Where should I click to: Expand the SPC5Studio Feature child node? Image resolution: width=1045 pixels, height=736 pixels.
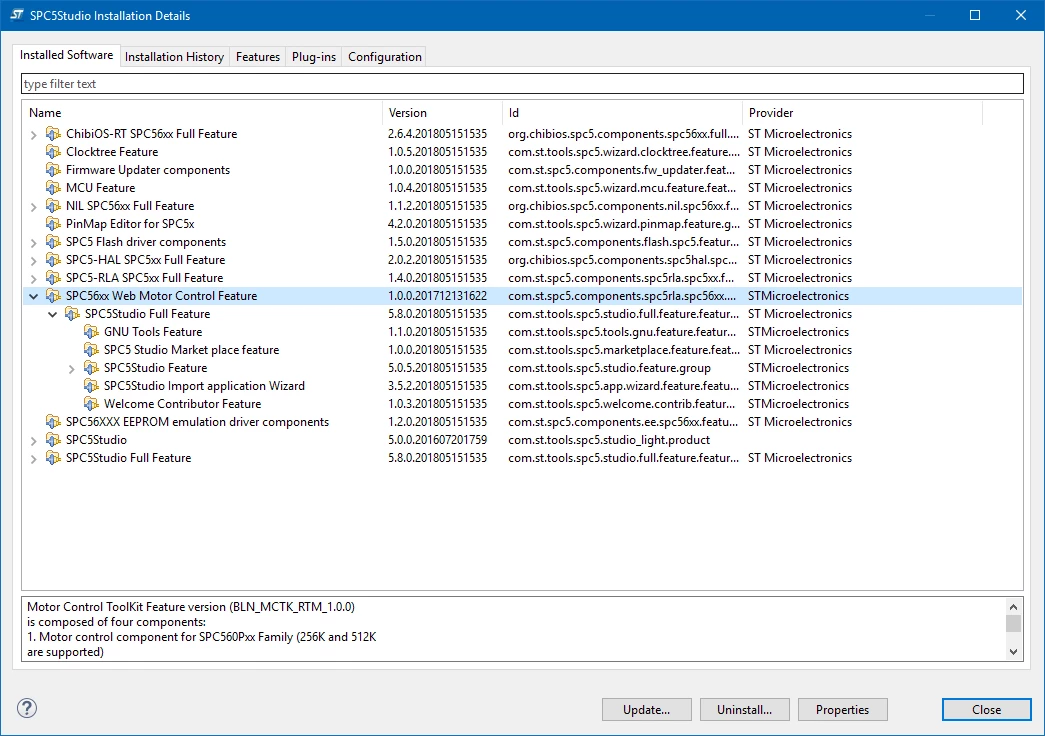tap(71, 369)
